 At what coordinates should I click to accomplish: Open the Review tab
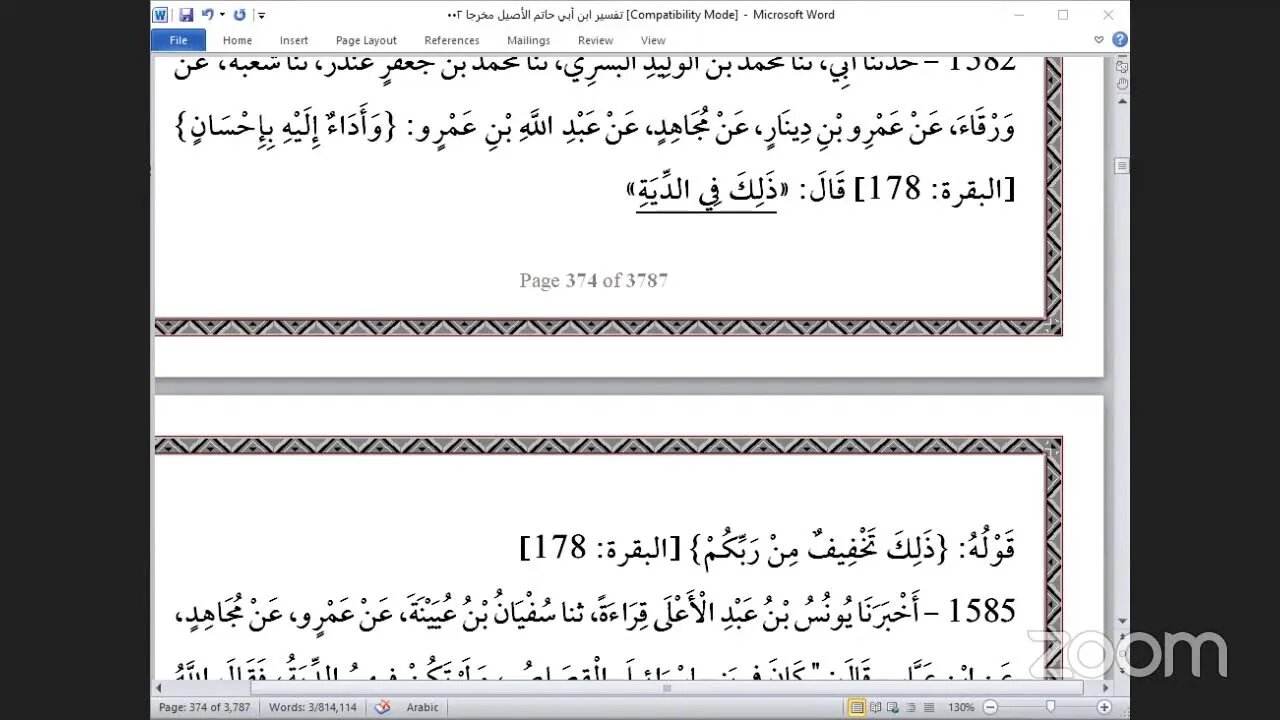coord(595,40)
